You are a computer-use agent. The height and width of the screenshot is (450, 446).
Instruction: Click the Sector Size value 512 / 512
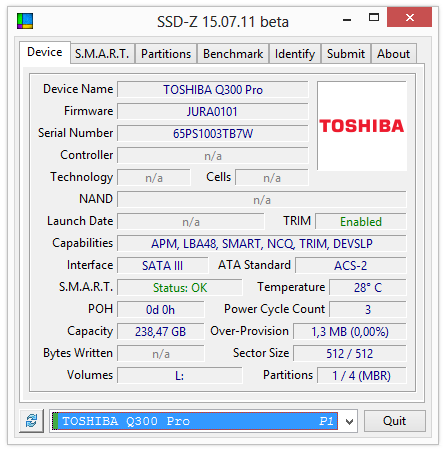[x=350, y=354]
